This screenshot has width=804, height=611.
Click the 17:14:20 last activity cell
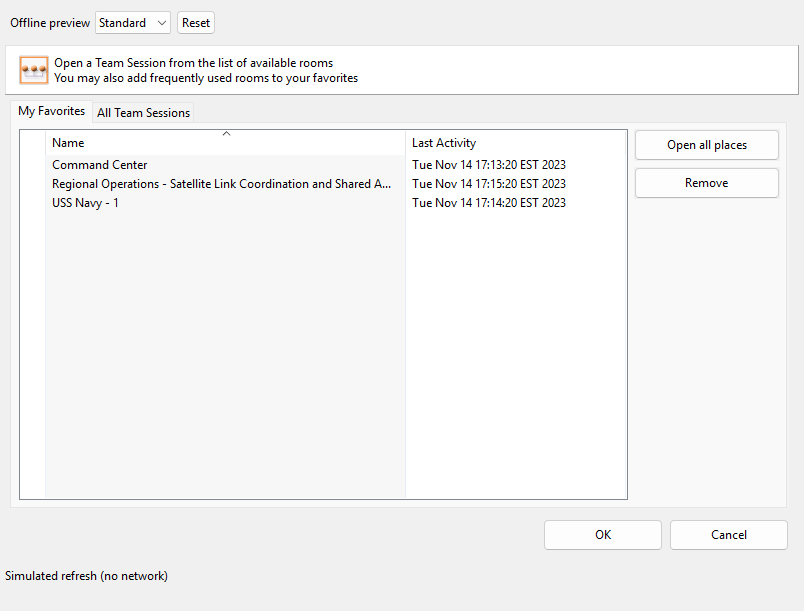point(489,203)
